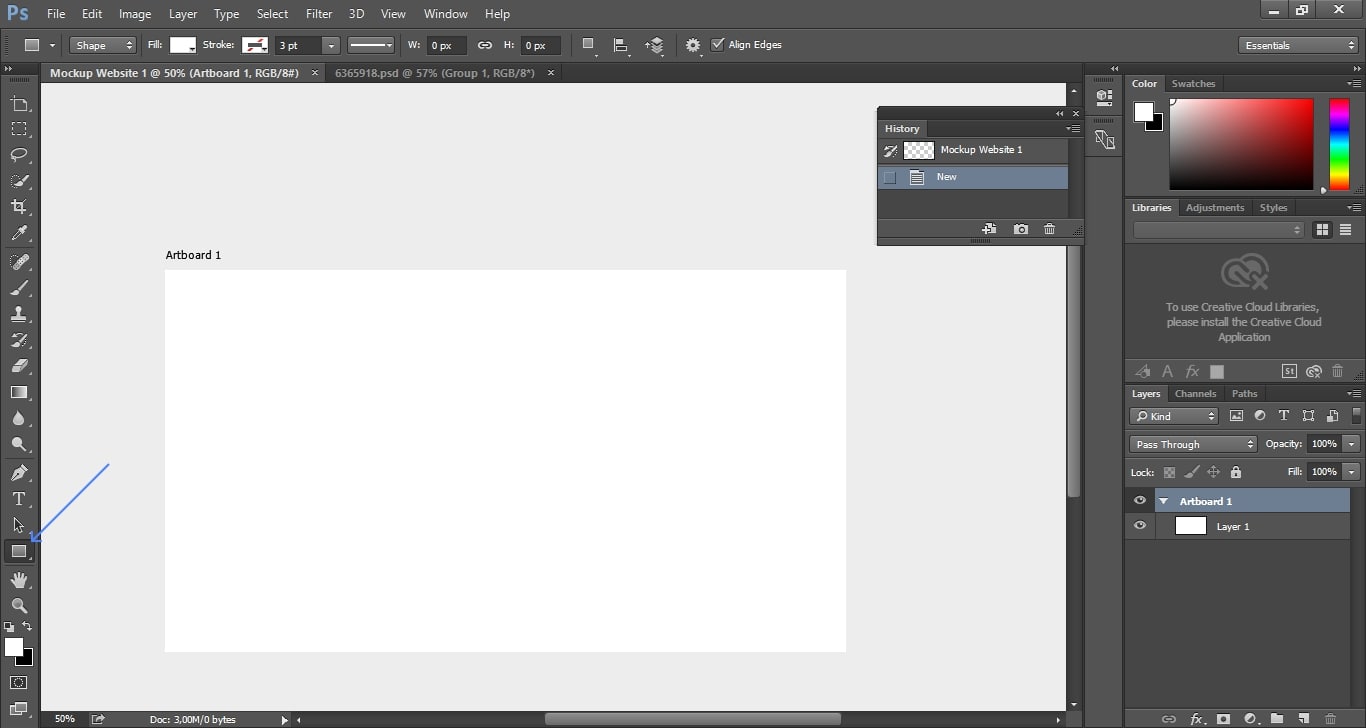This screenshot has width=1366, height=728.
Task: Click the Fill color swatch in options bar
Action: pos(182,45)
